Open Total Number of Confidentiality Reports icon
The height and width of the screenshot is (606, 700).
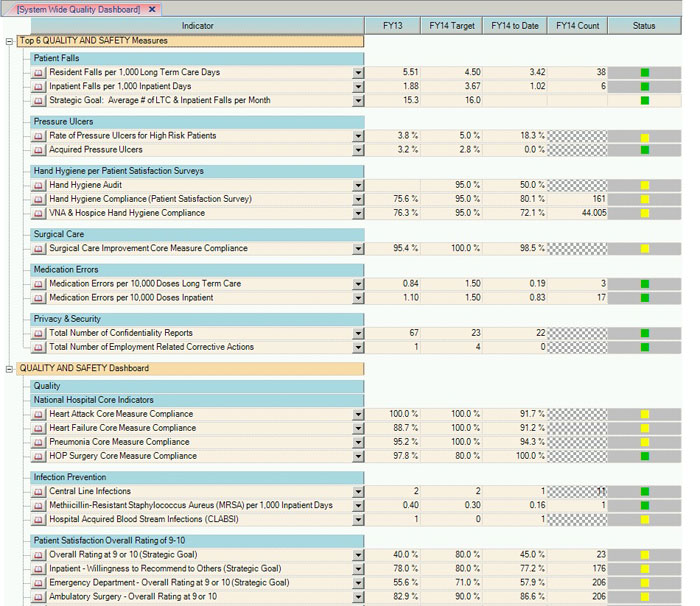(x=38, y=333)
